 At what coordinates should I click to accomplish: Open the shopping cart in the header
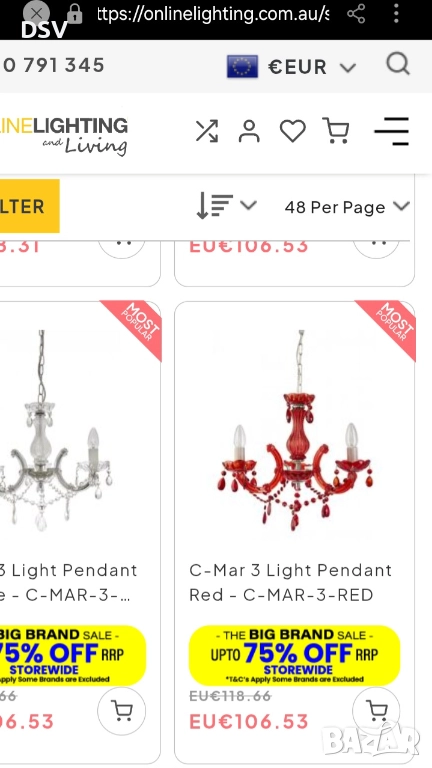336,131
